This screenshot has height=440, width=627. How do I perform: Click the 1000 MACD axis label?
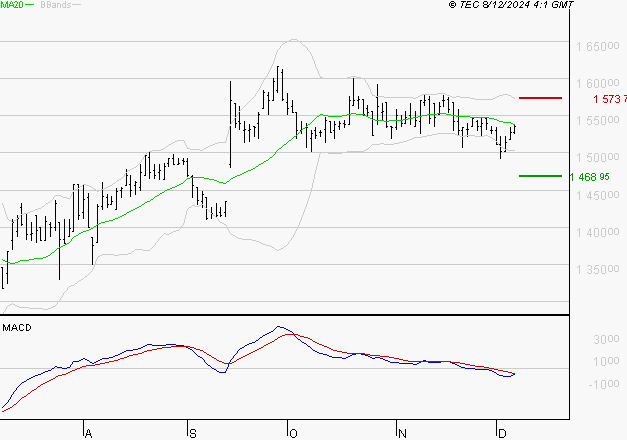coord(606,362)
